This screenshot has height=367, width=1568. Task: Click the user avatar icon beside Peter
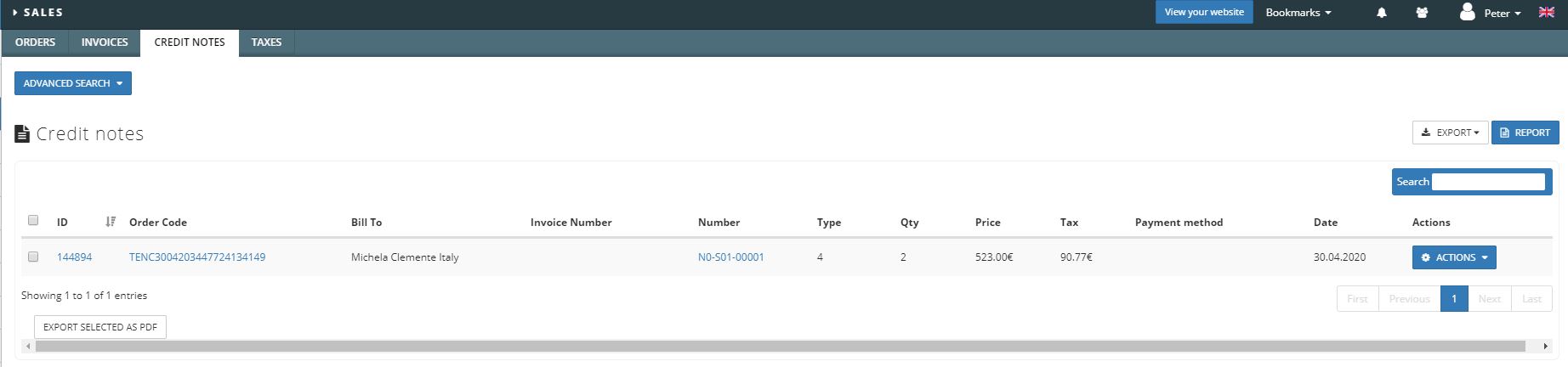coord(1467,12)
